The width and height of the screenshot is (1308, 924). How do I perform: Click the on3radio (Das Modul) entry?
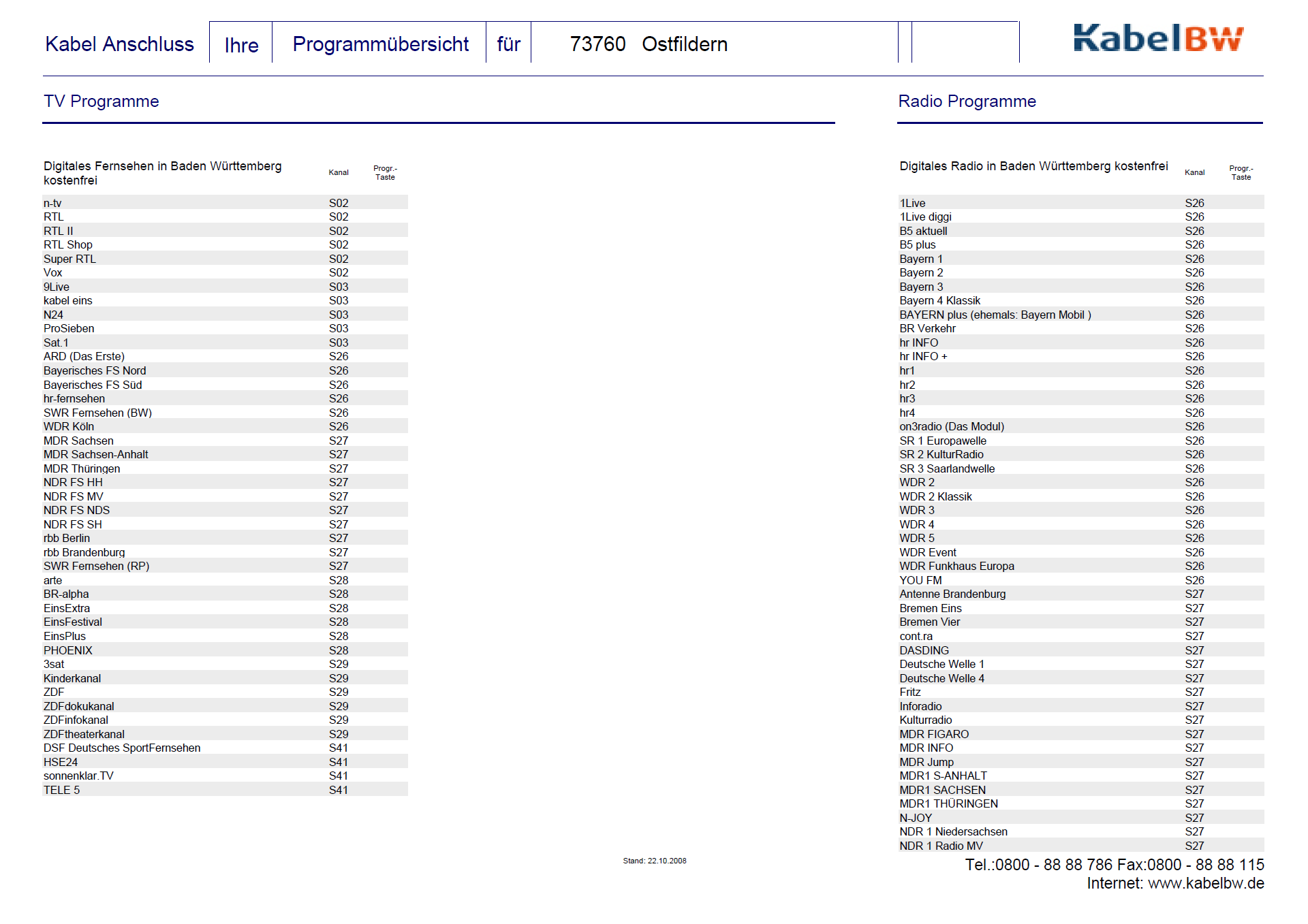pos(951,426)
